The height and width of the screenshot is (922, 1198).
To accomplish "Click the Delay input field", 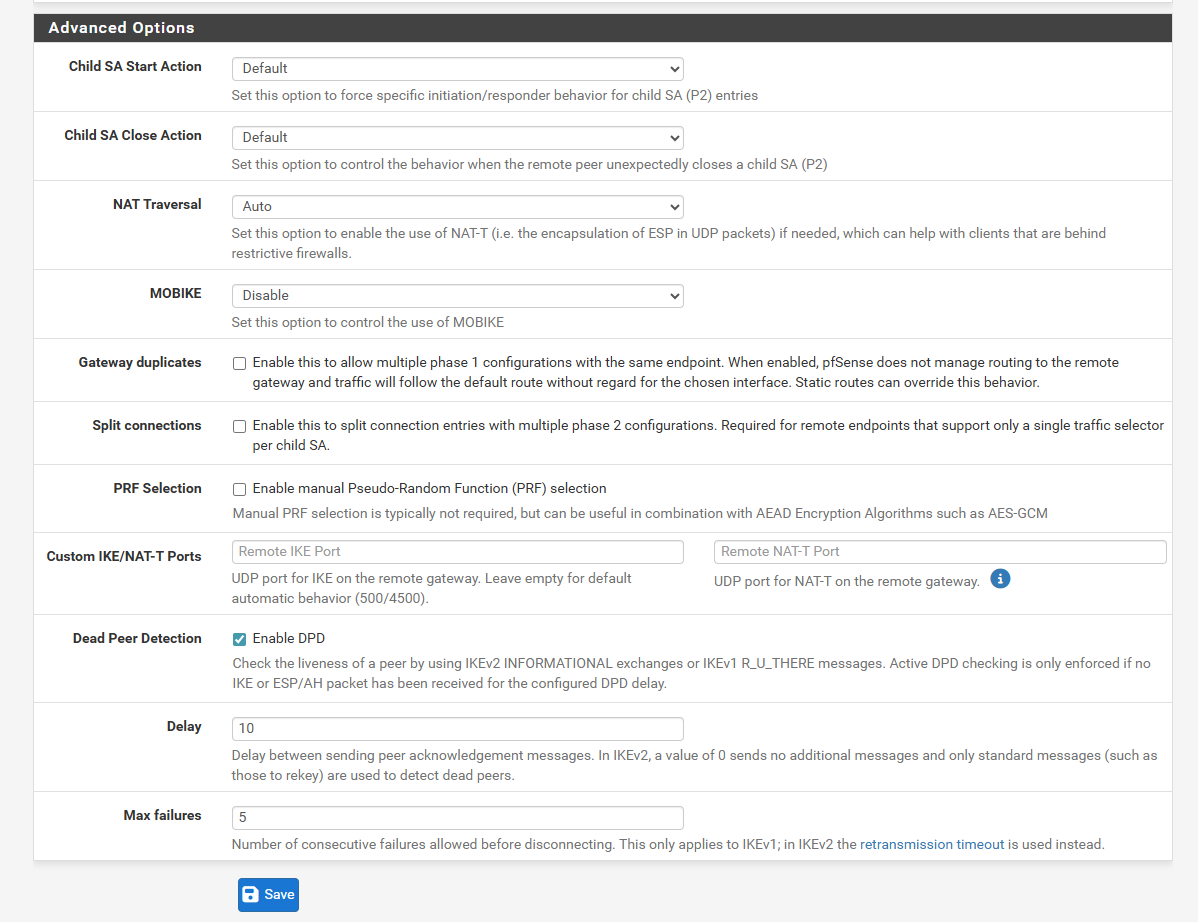I will click(458, 729).
